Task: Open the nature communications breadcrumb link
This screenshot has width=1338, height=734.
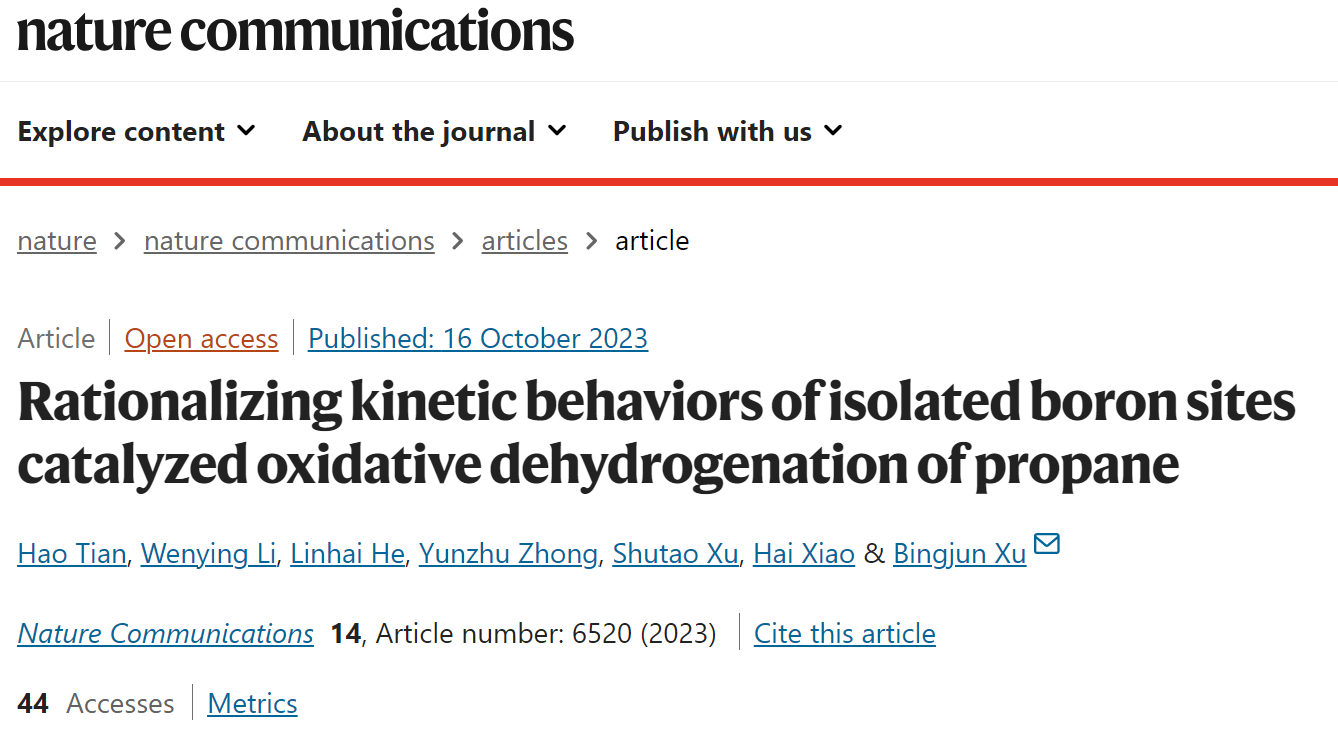Action: pyautogui.click(x=289, y=241)
